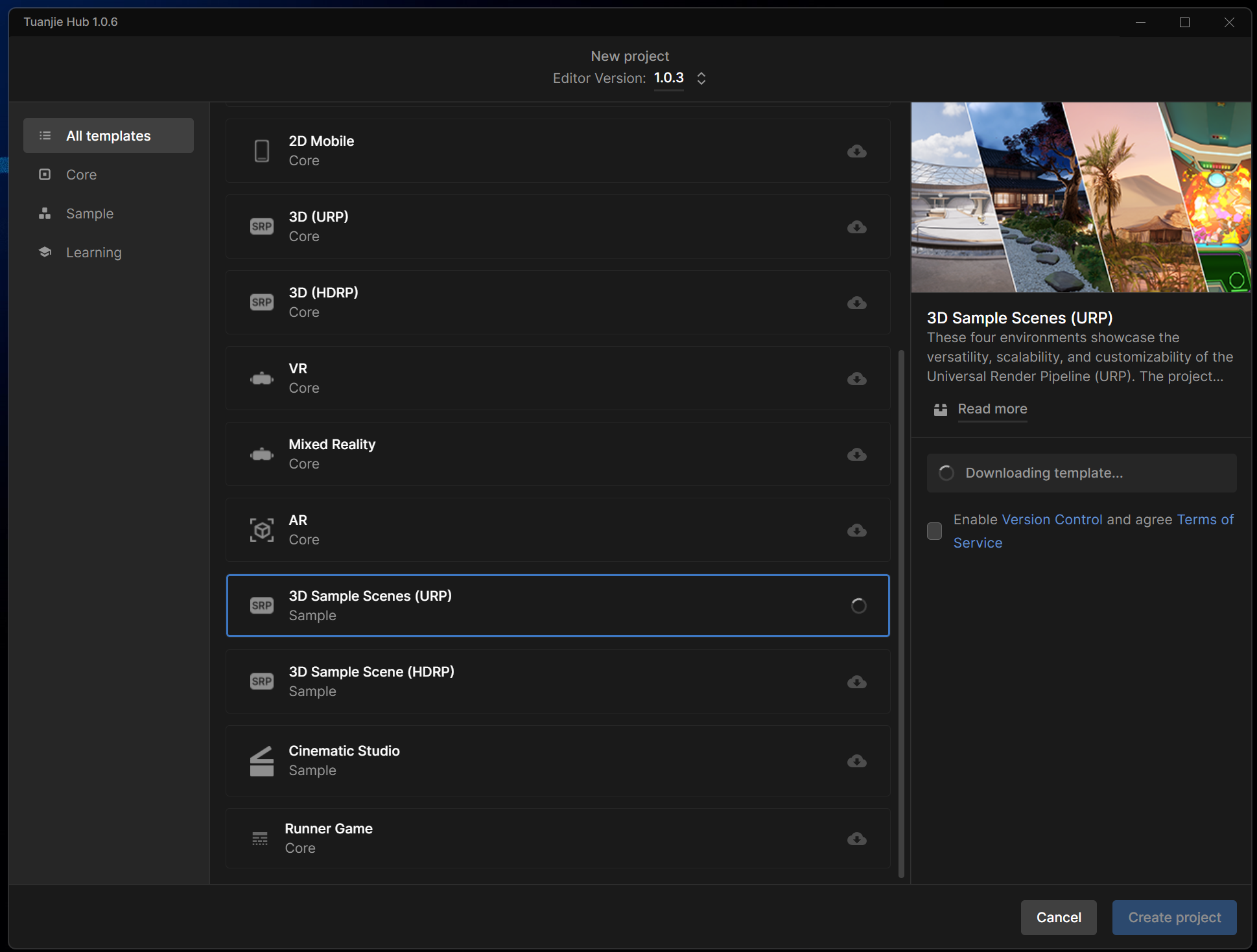This screenshot has height=952, width=1257.
Task: Download the Cinematic Studio sample
Action: tap(856, 761)
